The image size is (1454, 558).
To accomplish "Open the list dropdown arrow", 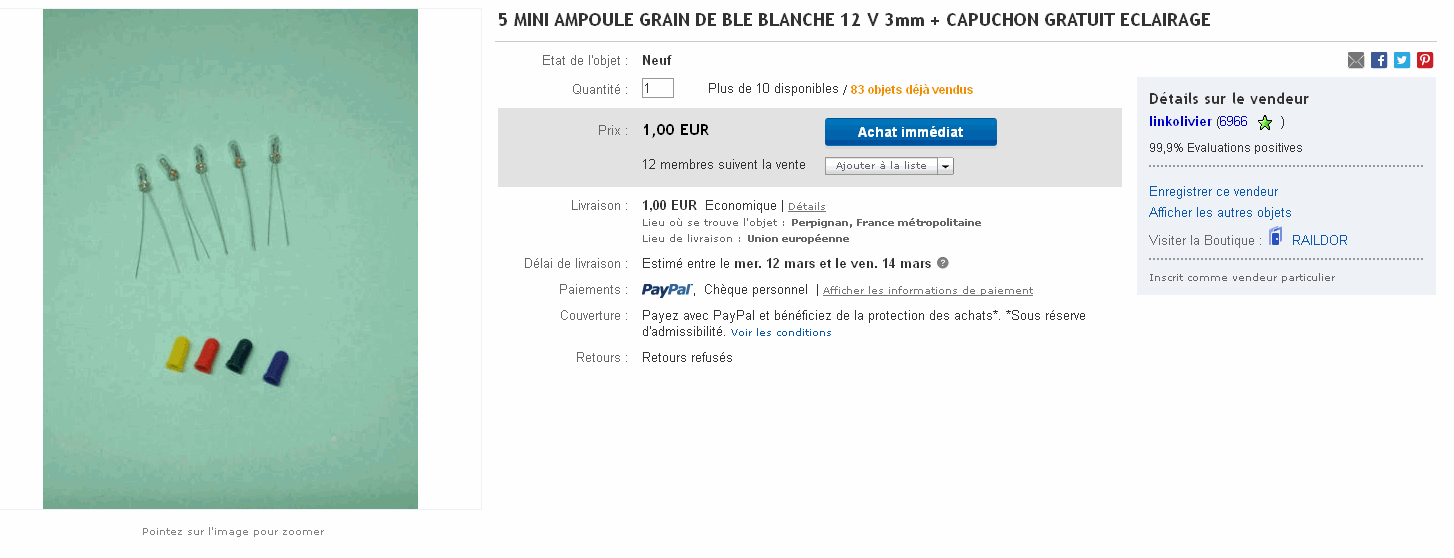I will click(x=945, y=166).
